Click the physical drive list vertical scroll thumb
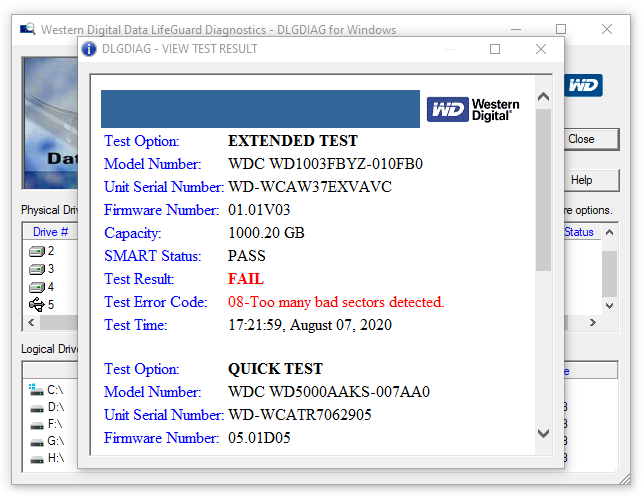 tap(610, 273)
